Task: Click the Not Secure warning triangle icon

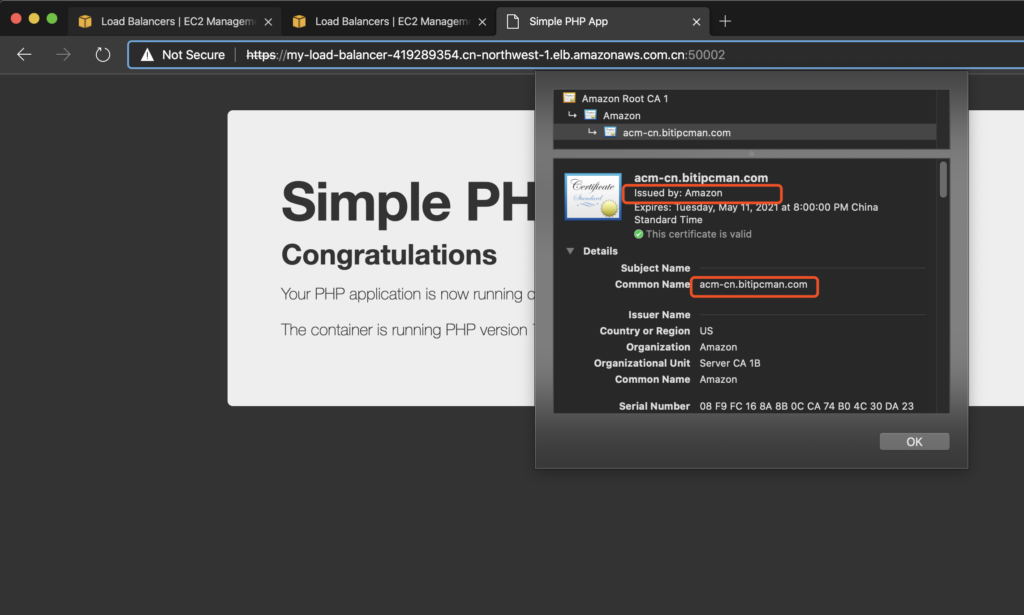Action: (147, 55)
